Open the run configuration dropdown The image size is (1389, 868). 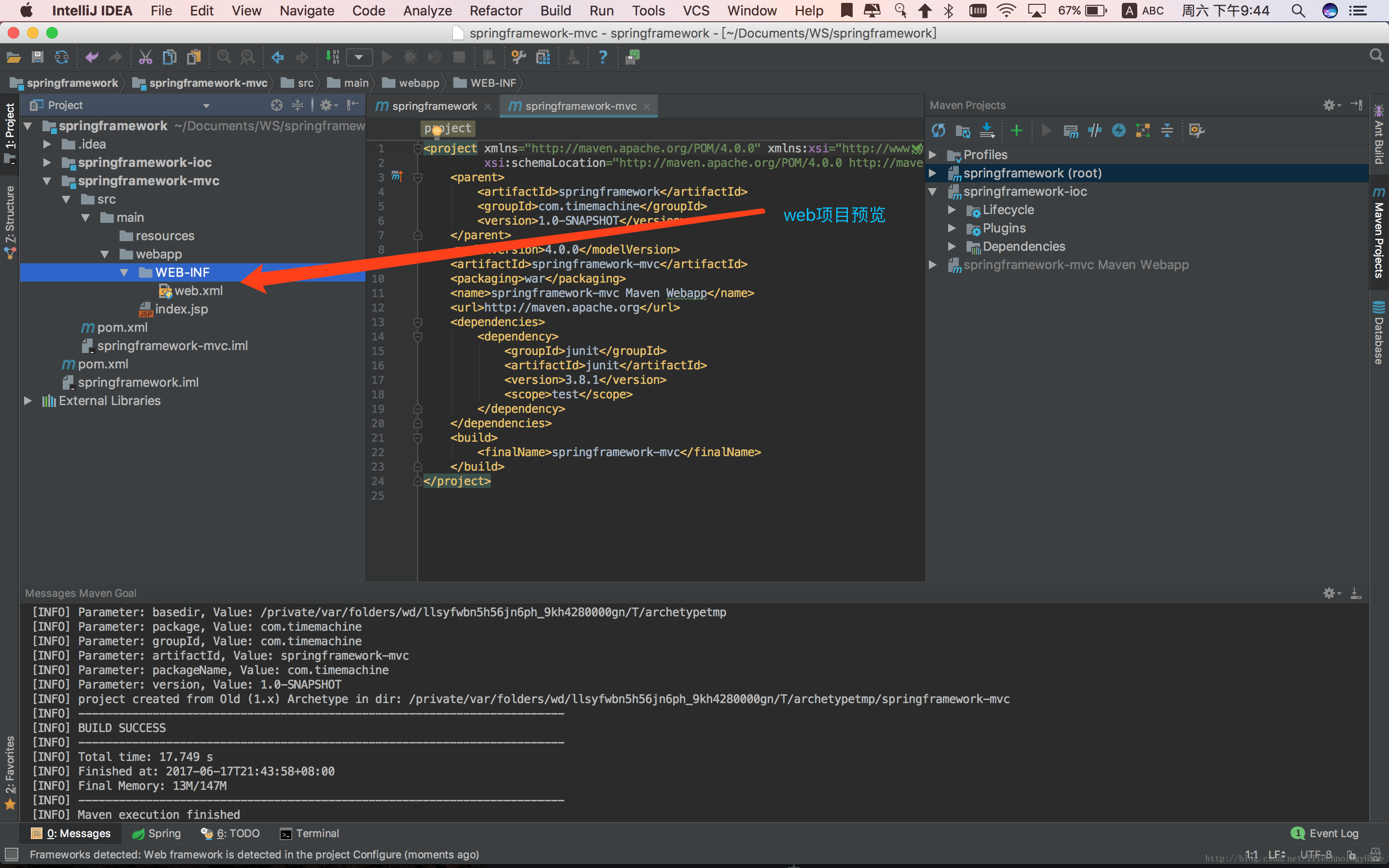point(359,57)
